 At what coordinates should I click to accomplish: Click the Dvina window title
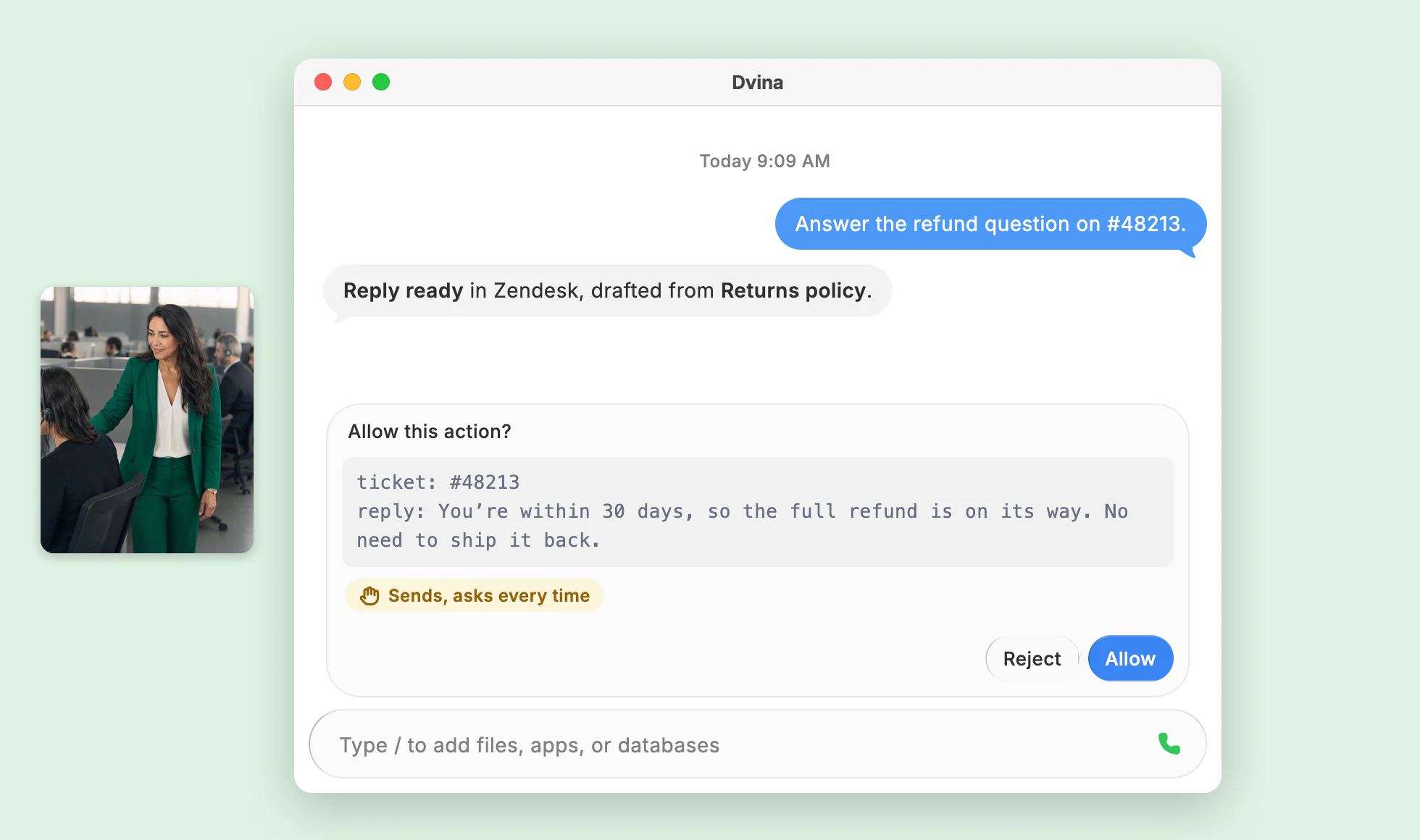(x=757, y=82)
